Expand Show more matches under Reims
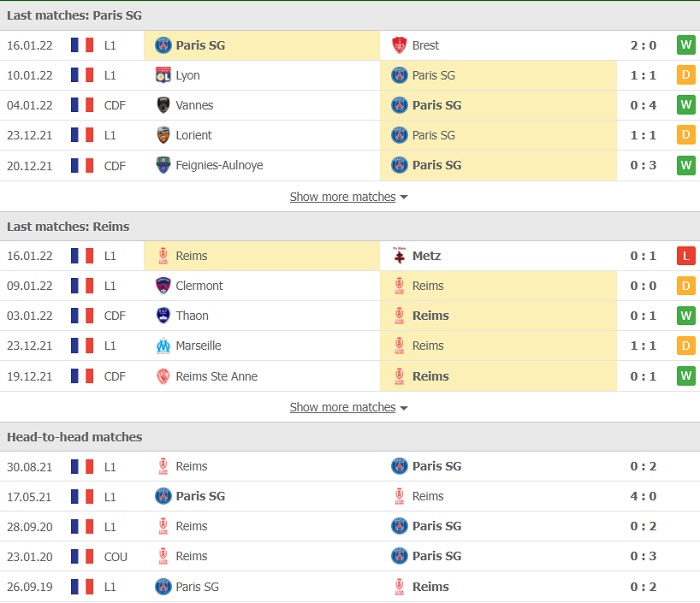This screenshot has width=700, height=603. click(x=342, y=407)
